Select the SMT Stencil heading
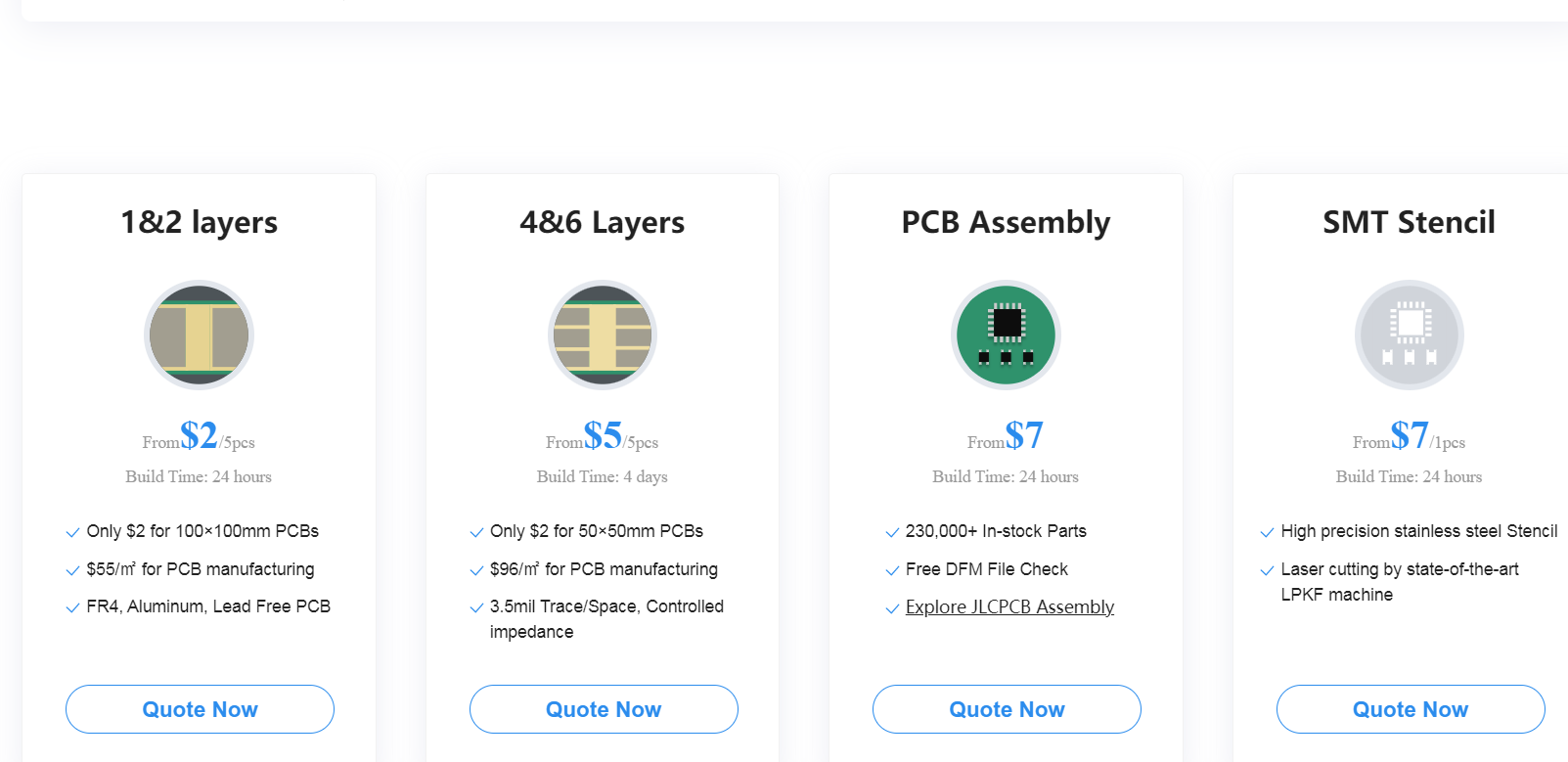 pyautogui.click(x=1409, y=223)
